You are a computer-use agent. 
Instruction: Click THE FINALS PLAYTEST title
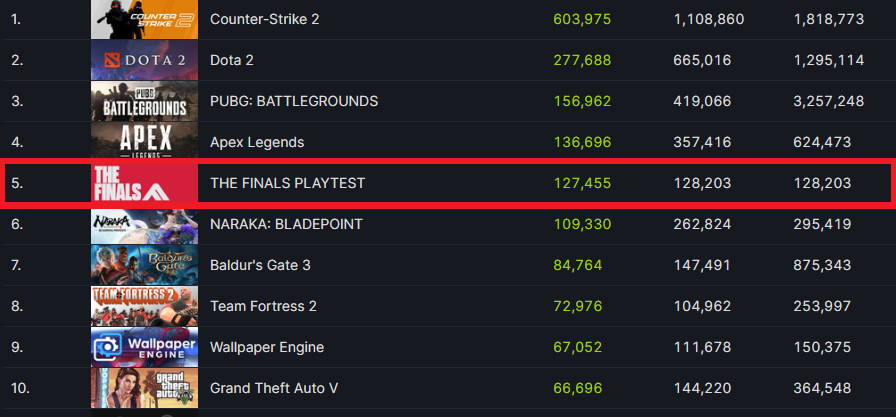[288, 183]
